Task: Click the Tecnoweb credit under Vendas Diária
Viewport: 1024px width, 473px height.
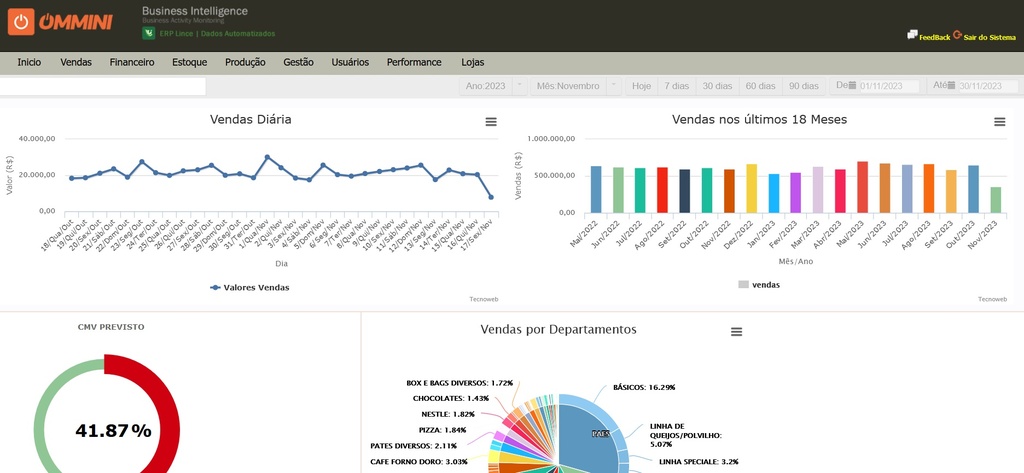Action: point(484,299)
